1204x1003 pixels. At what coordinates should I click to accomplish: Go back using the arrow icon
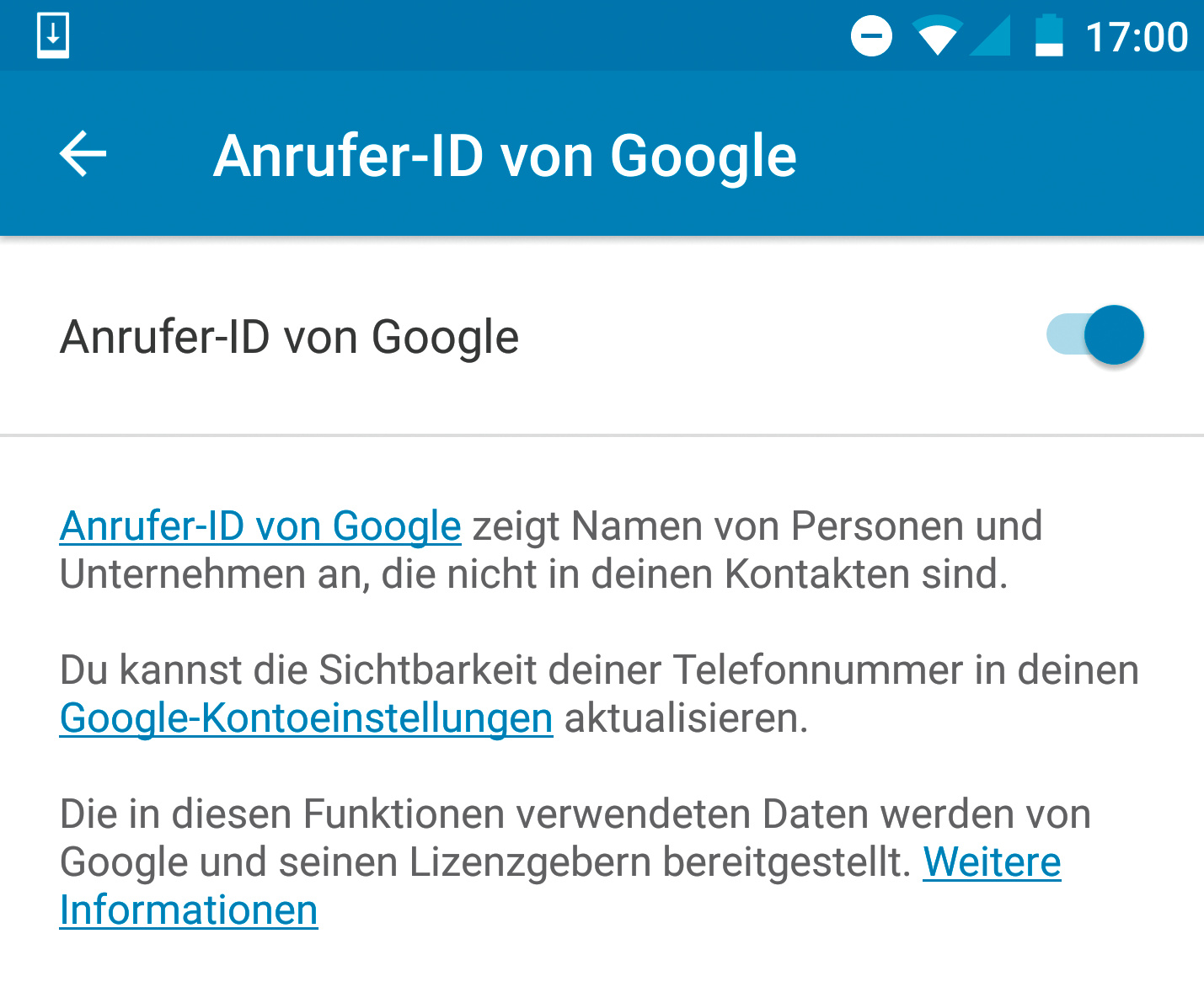click(83, 153)
